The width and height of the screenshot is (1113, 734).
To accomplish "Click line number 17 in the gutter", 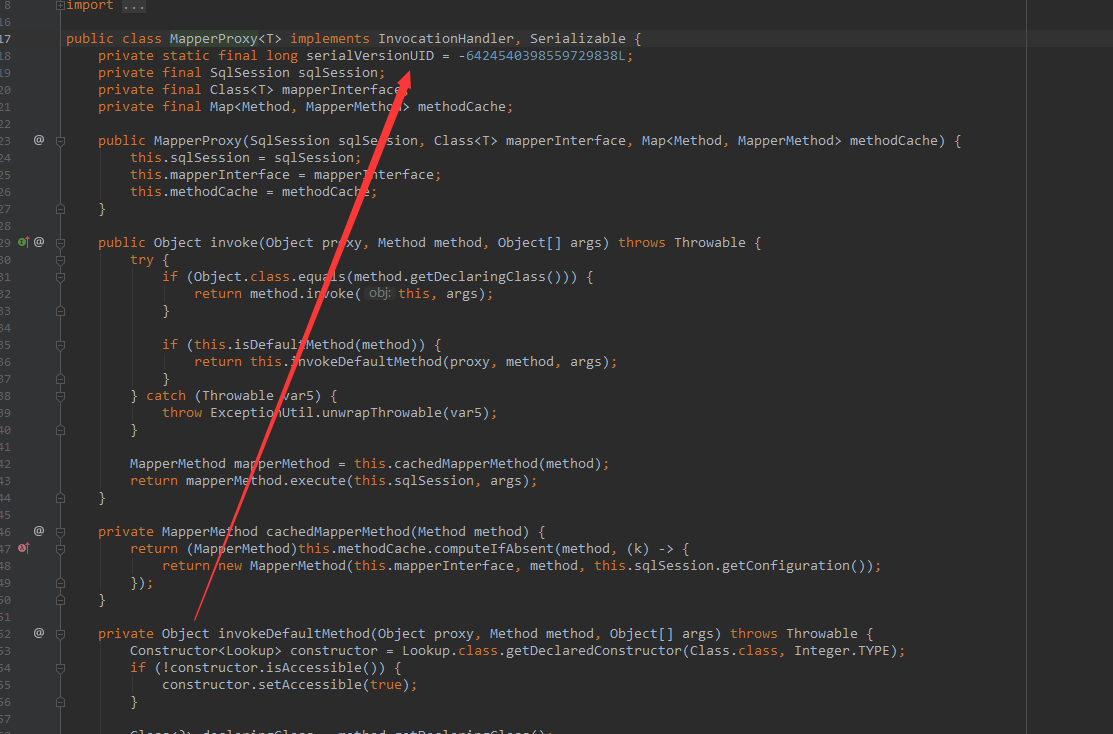I will (6, 39).
